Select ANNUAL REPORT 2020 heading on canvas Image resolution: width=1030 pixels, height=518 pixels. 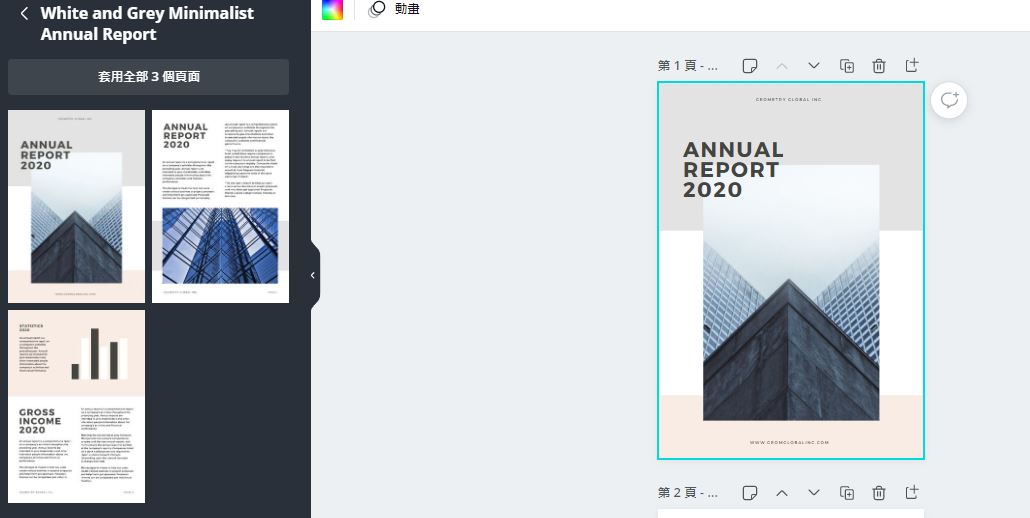pyautogui.click(x=733, y=169)
